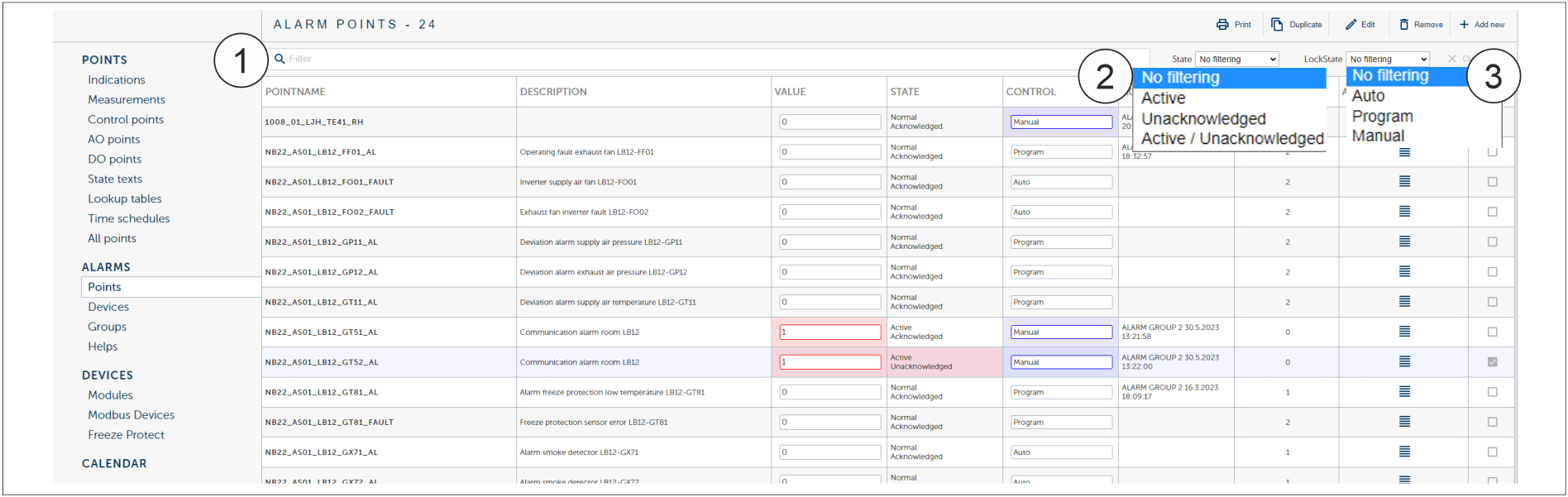1568x497 pixels.
Task: Tick checkbox for NB22_AS01_LB12_GT81_AL row
Action: tap(1492, 392)
